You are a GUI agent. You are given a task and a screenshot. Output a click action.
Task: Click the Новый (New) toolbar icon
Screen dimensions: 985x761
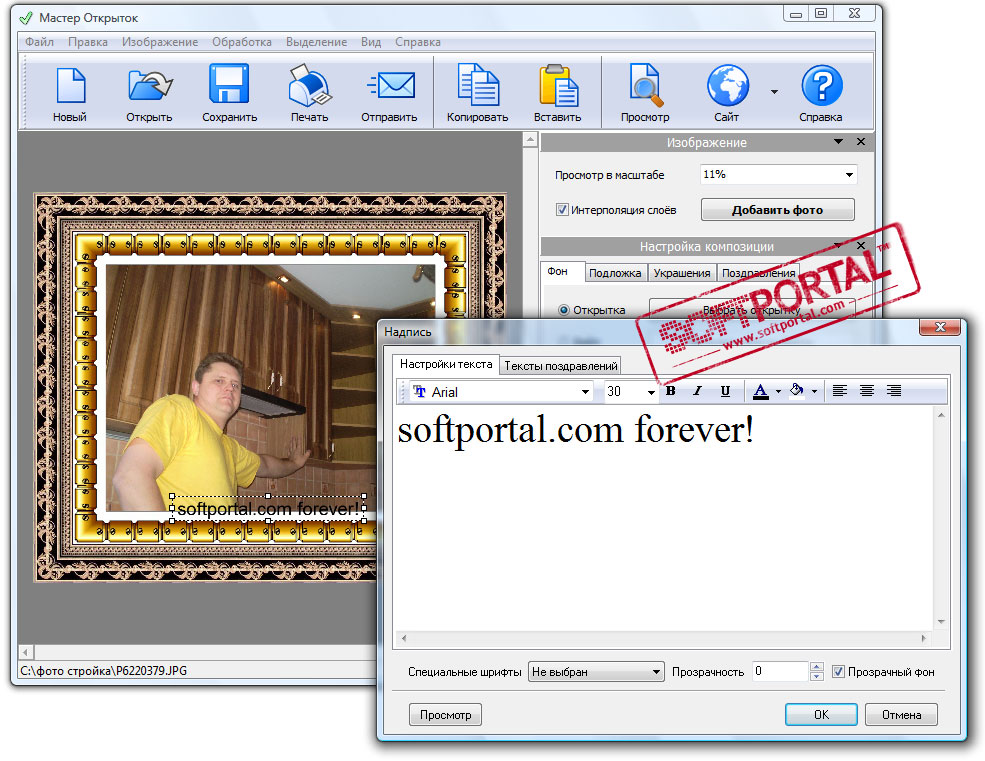click(x=70, y=85)
